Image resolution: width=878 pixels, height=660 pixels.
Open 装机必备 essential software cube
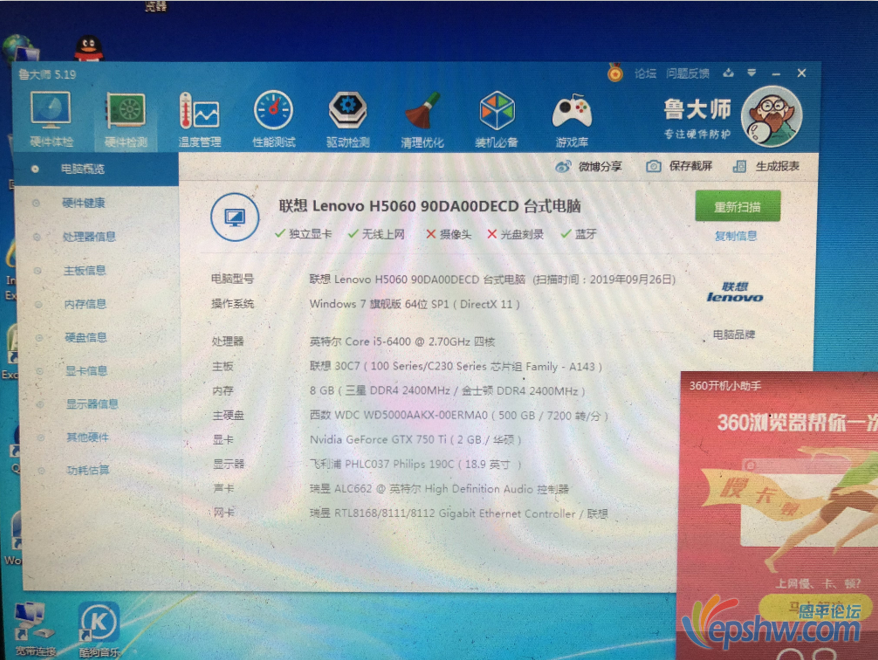[x=497, y=119]
